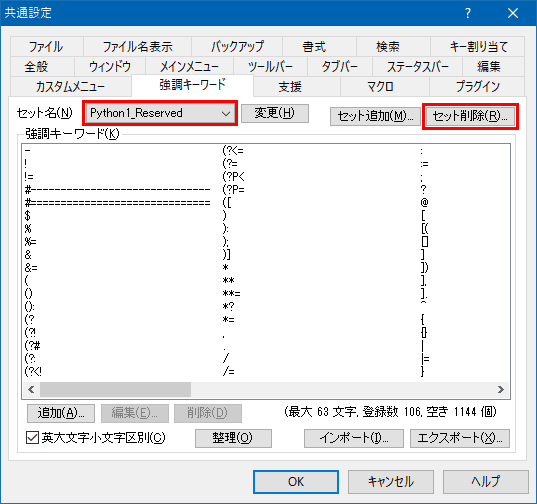This screenshot has width=537, height=504.
Task: Open the プラグイン tab
Action: 477,87
